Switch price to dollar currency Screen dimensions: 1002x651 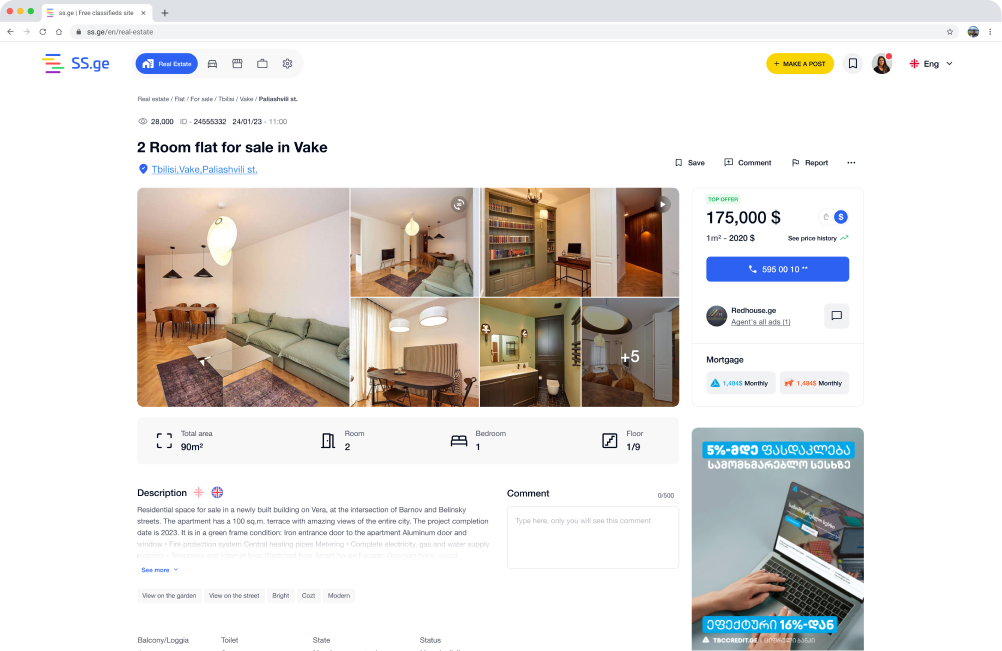841,217
